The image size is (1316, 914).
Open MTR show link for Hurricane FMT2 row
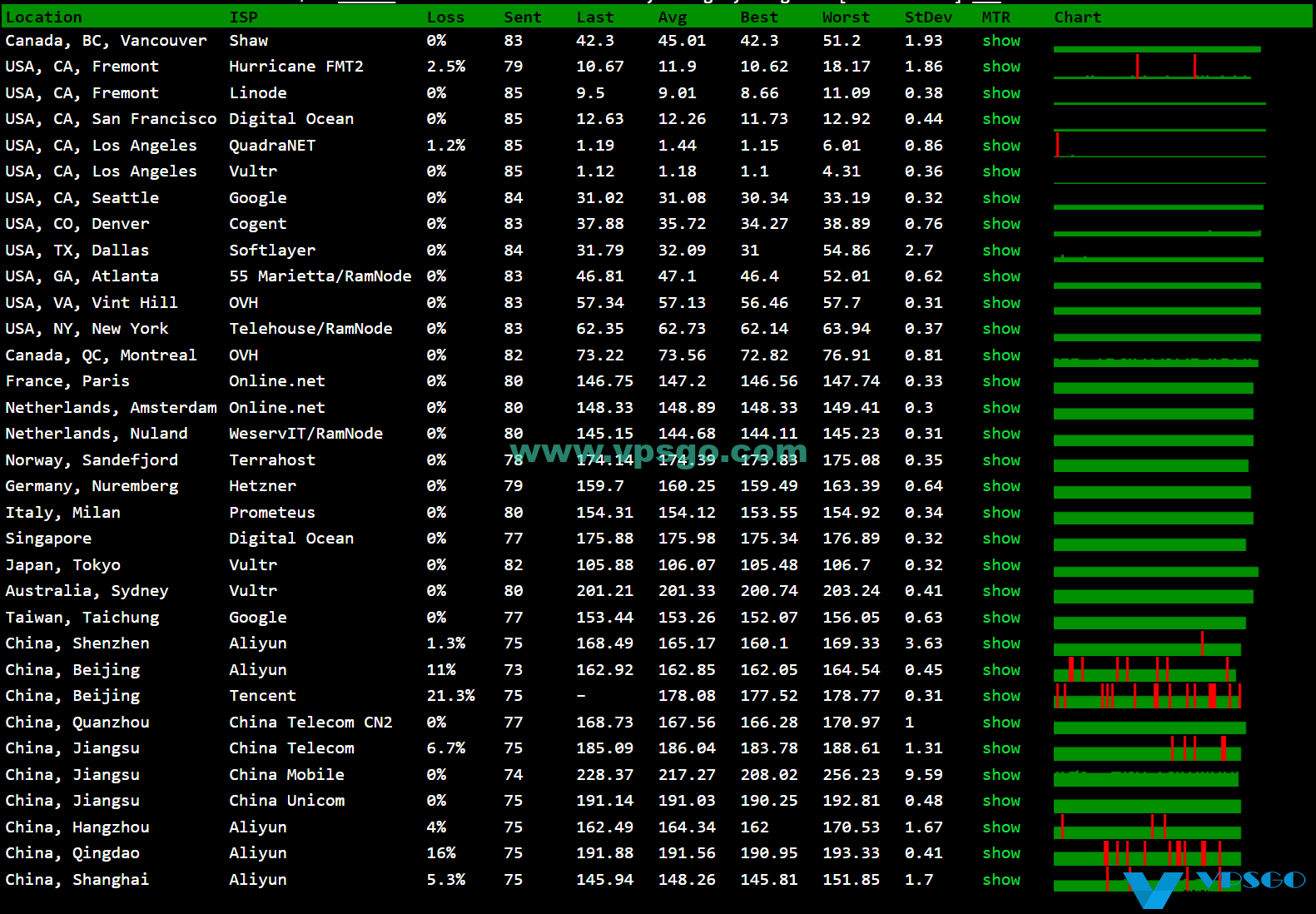1001,67
